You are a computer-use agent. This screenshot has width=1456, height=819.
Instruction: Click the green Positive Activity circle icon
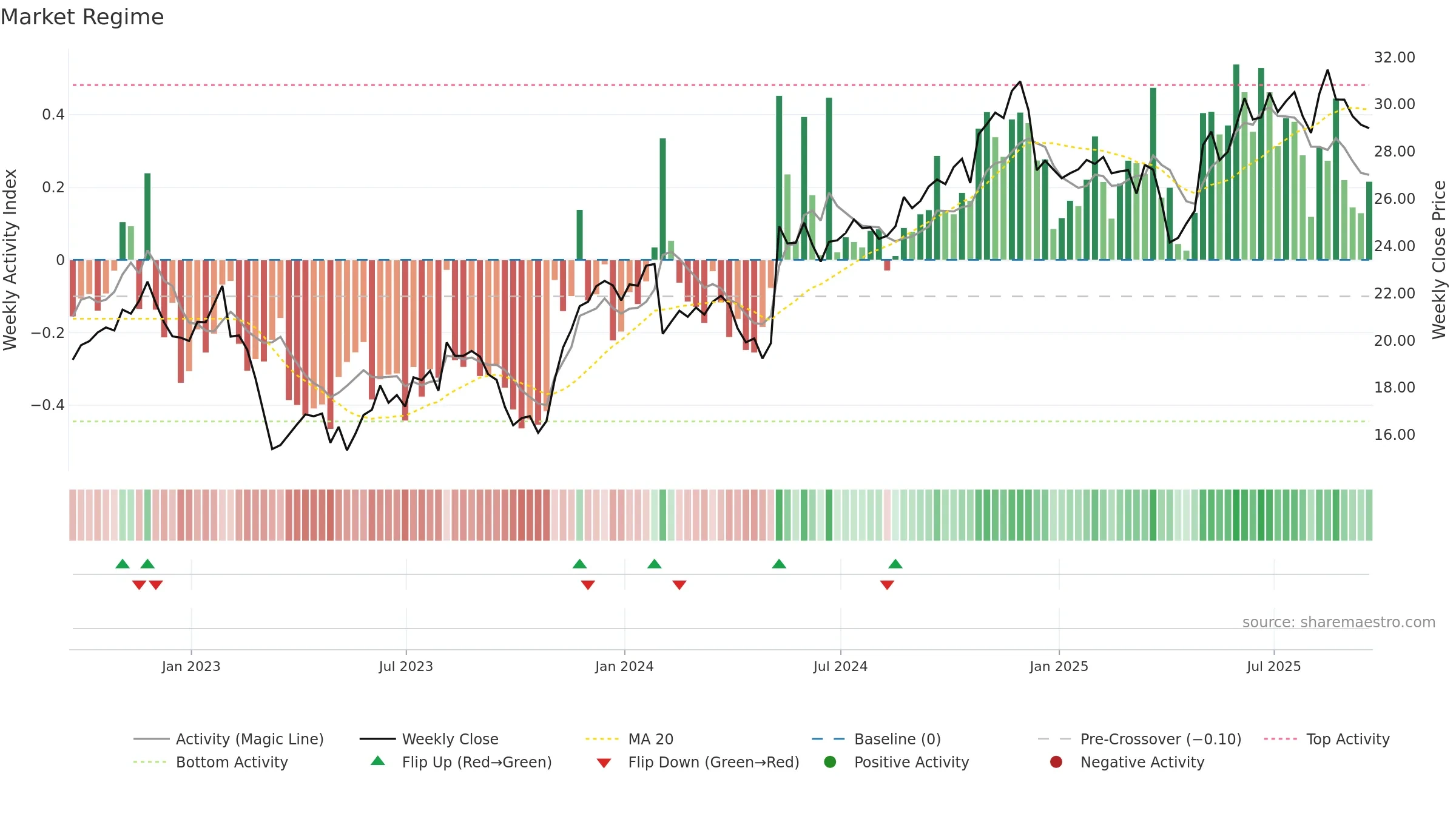click(x=830, y=762)
